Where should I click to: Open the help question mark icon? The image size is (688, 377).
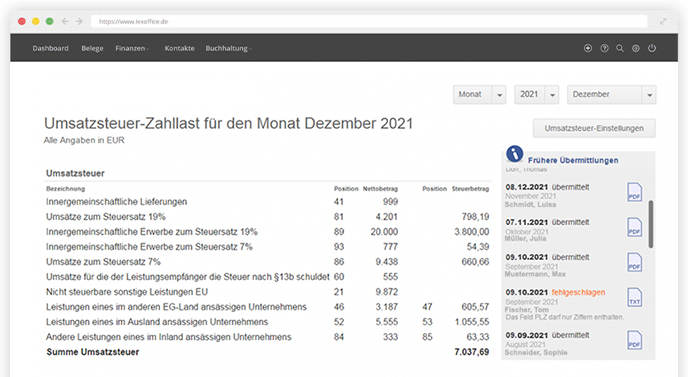[604, 48]
